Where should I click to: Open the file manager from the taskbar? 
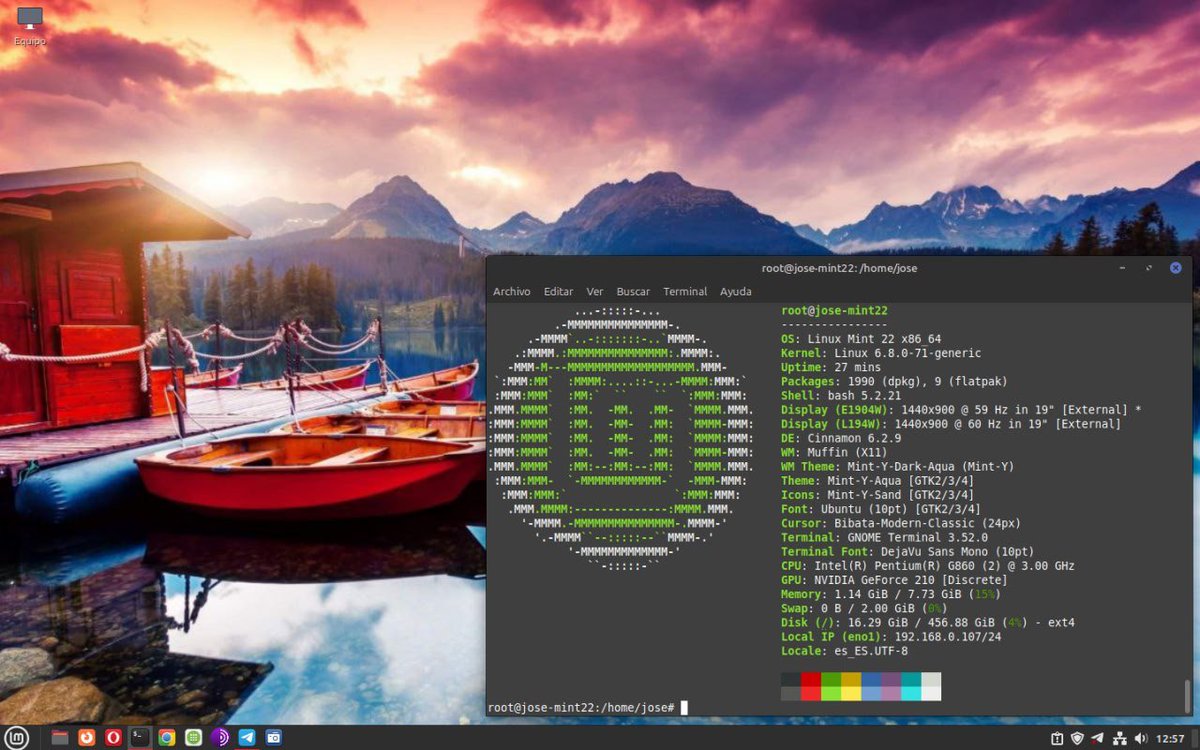[60, 738]
